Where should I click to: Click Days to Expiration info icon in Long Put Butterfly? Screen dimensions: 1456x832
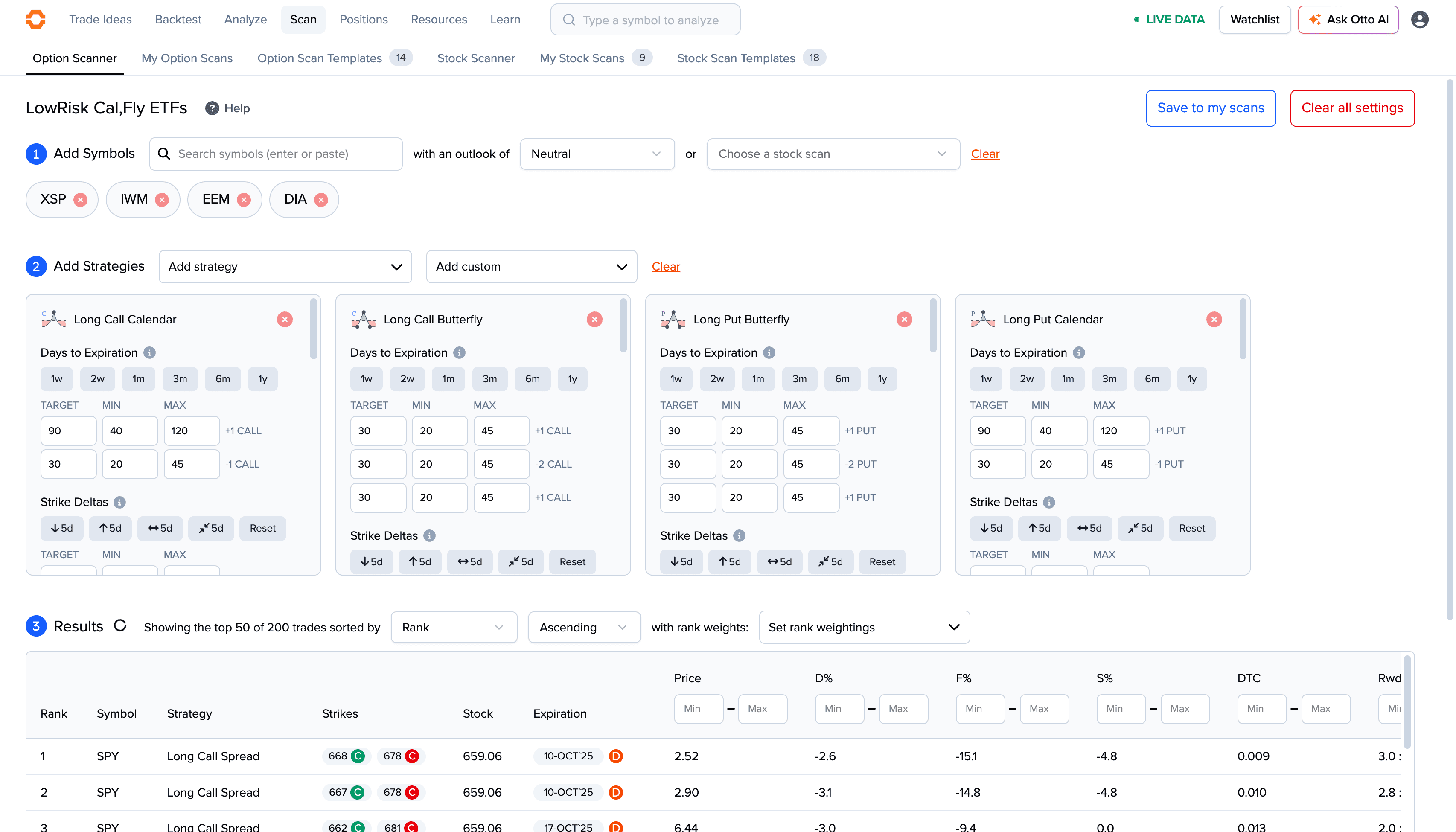[x=769, y=352]
